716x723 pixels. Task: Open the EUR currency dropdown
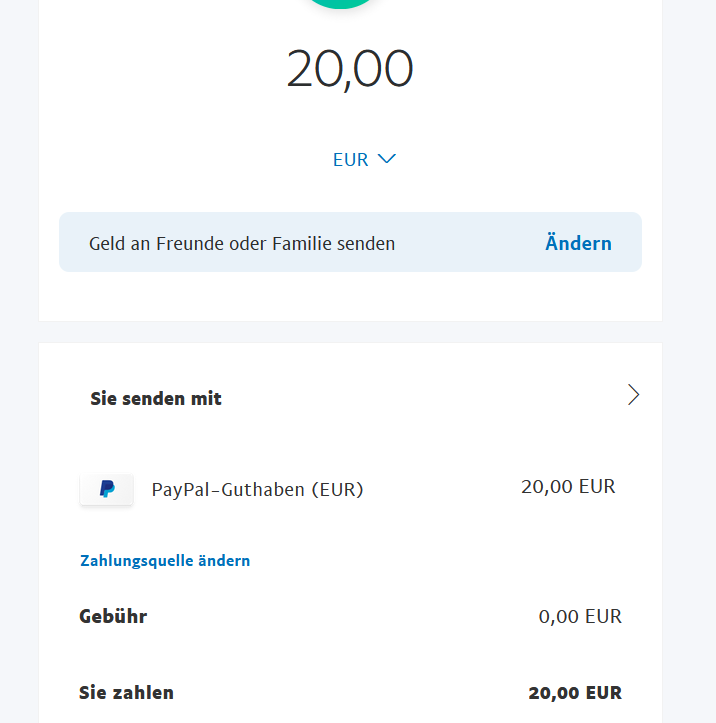coord(364,159)
